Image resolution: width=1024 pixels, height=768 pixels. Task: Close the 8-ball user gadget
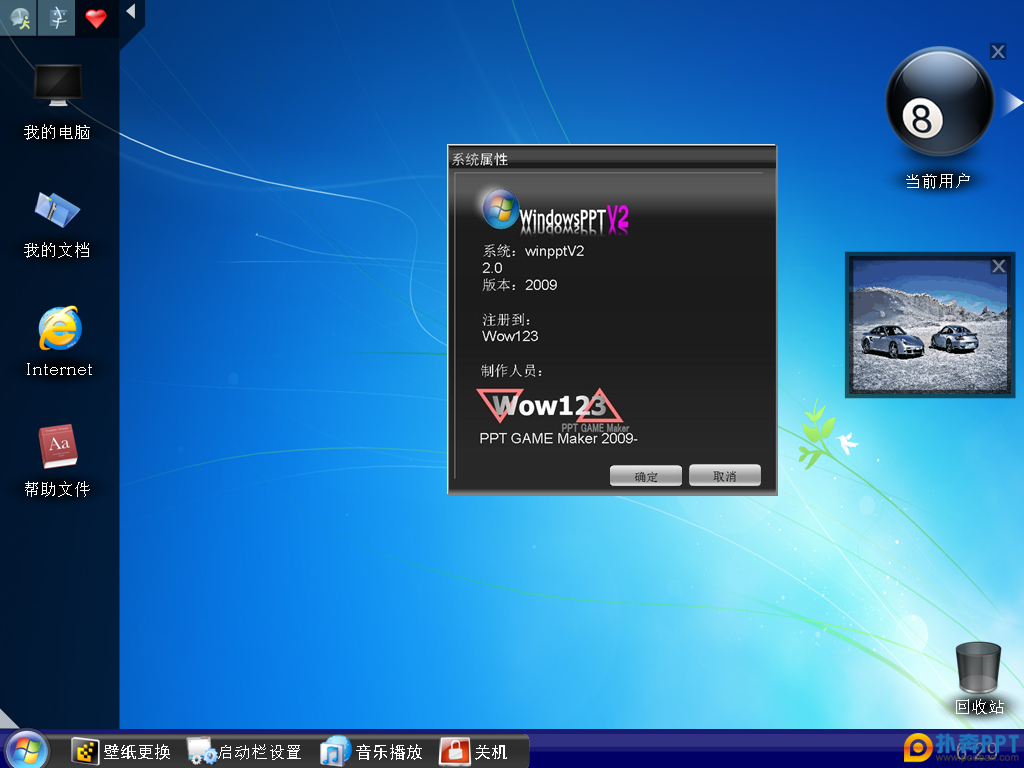(x=997, y=52)
